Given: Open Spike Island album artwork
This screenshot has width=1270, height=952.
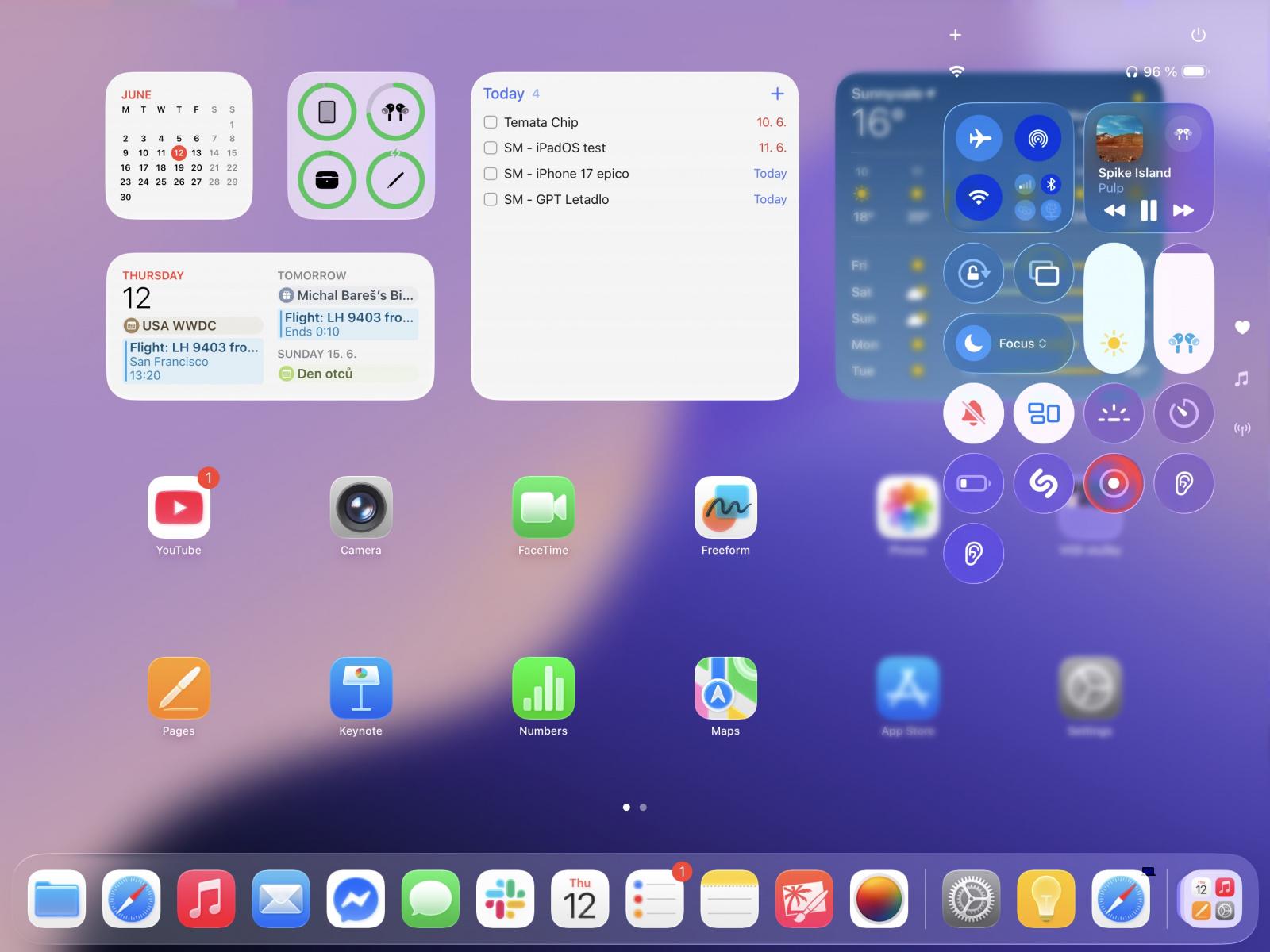Looking at the screenshot, I should [1120, 138].
